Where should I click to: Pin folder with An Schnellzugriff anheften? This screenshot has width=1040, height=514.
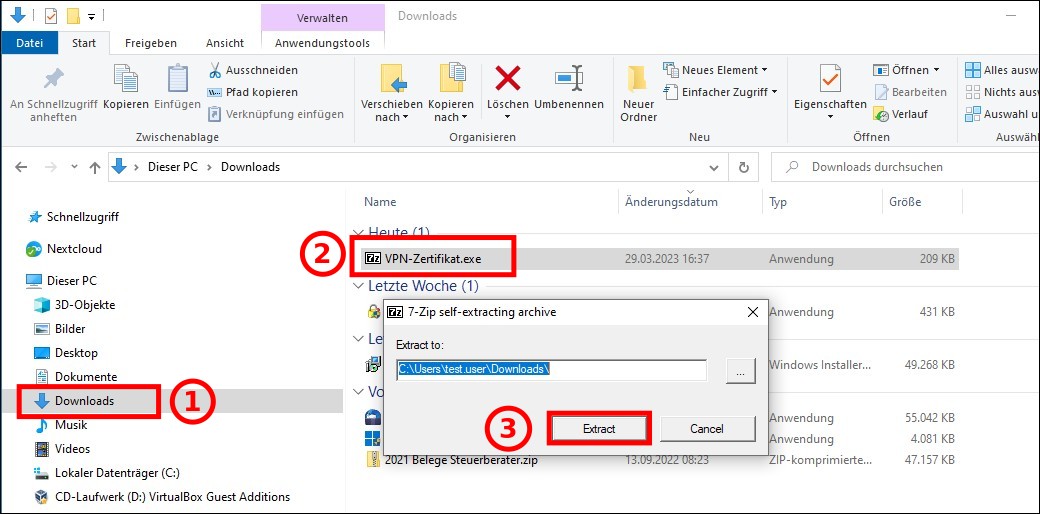[53, 80]
